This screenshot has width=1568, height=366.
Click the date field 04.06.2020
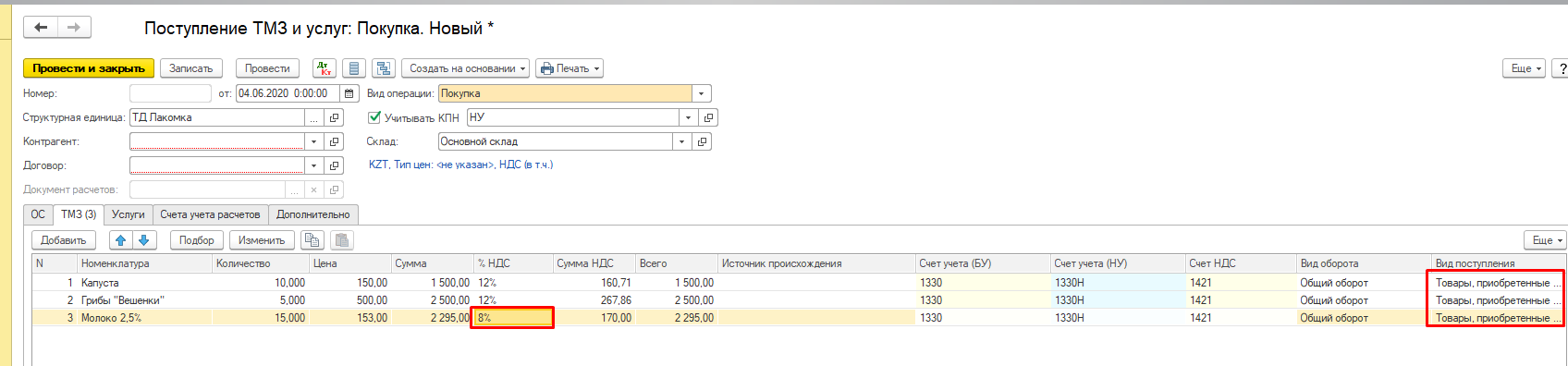288,93
